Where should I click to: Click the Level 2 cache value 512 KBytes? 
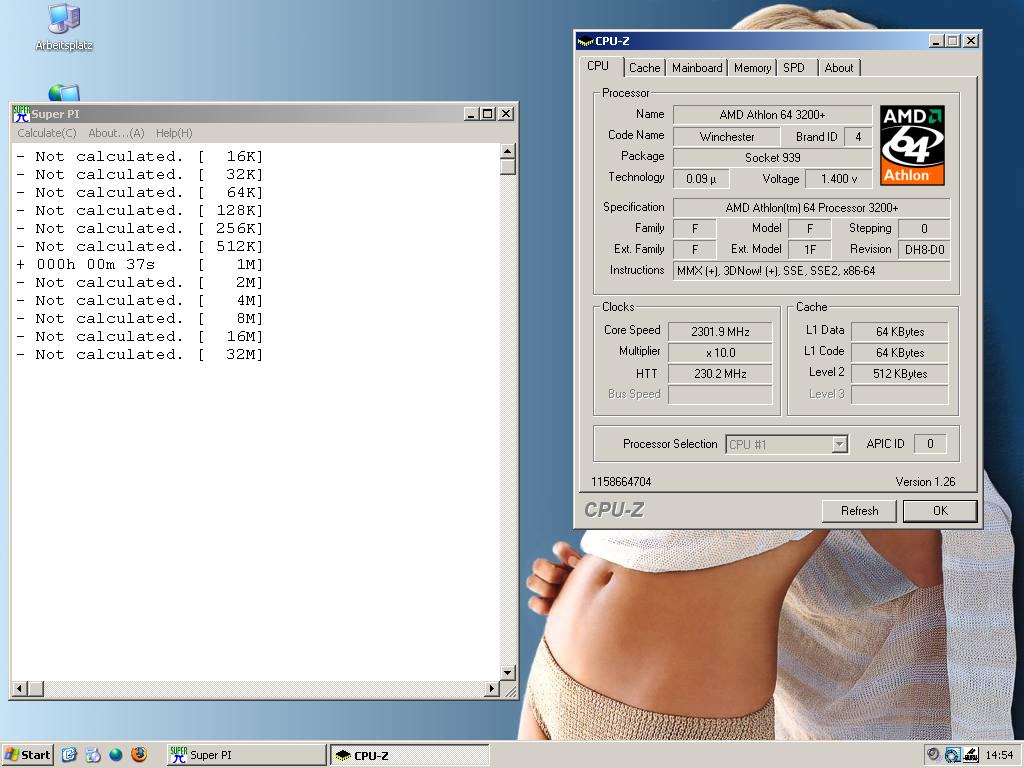click(900, 374)
